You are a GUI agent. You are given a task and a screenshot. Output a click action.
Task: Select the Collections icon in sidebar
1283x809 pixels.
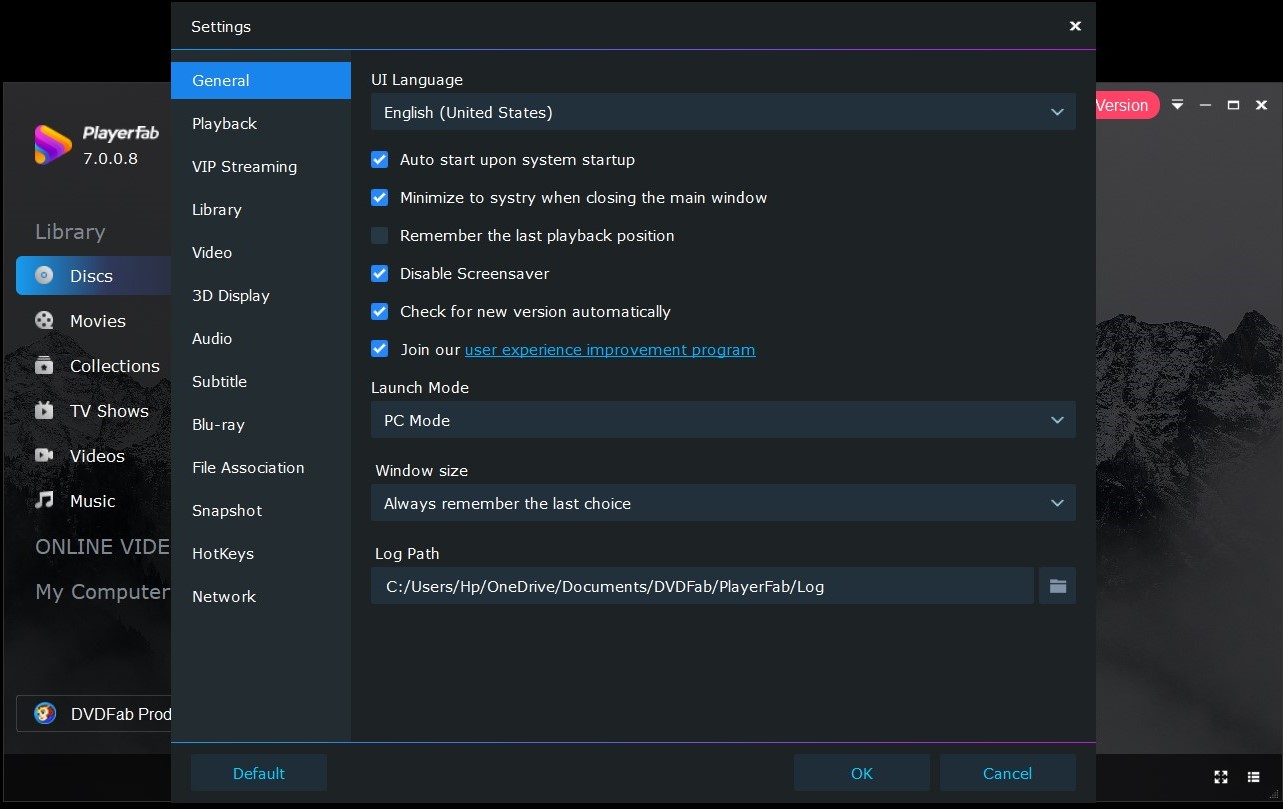point(44,366)
